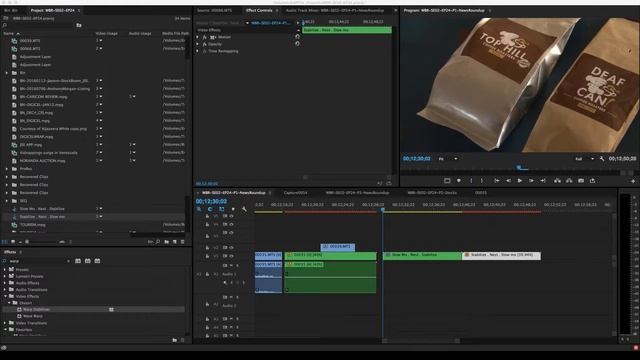Go to In point in Program monitor
Image resolution: width=640 pixels, height=360 pixels.
coord(497,180)
